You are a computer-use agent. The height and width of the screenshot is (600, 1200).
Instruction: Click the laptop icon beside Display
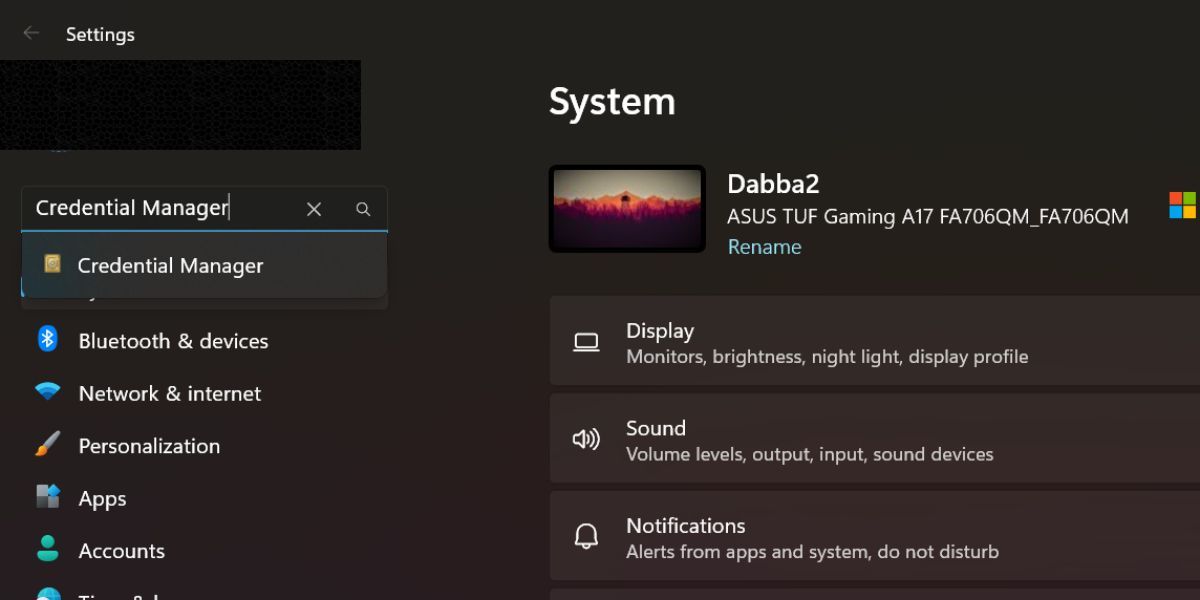click(x=586, y=342)
